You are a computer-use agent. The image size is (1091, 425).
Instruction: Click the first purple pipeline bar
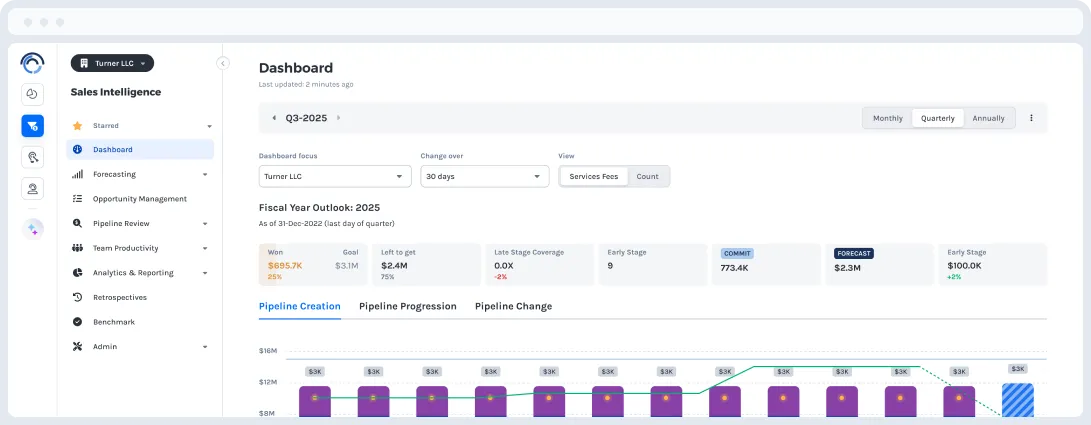coord(314,402)
